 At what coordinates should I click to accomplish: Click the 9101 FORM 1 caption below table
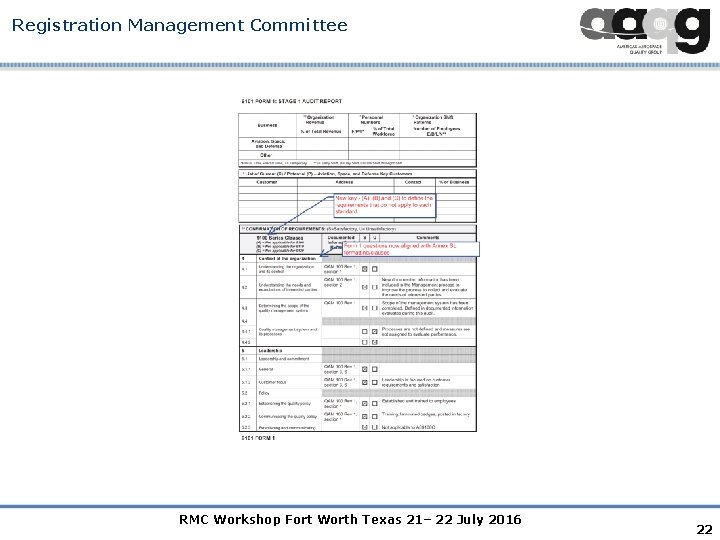pos(258,438)
